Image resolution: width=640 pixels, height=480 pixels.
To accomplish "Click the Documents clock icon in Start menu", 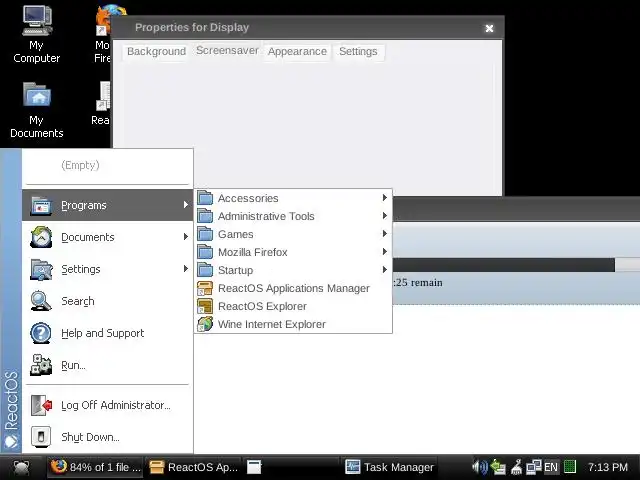I will pos(41,237).
